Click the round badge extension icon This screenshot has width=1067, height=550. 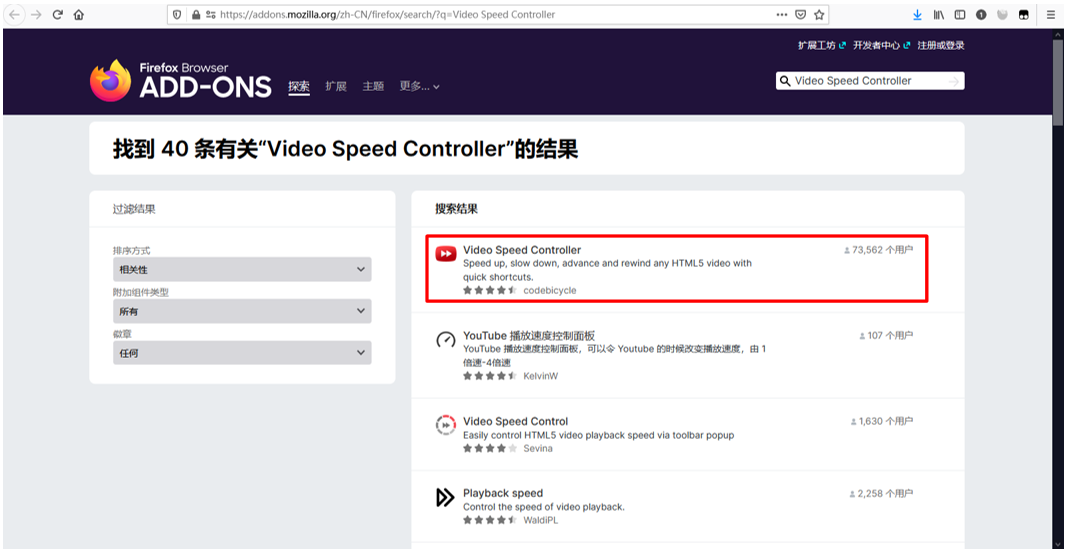pos(981,14)
